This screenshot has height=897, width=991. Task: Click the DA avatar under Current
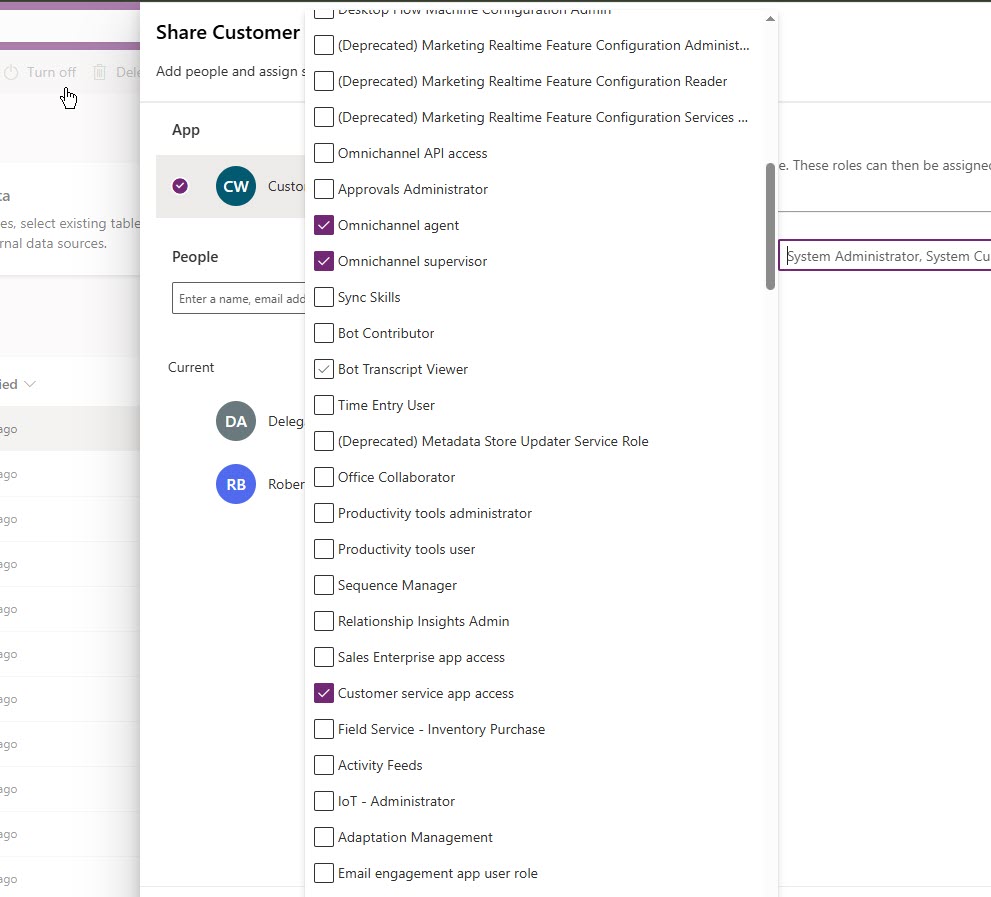pos(235,421)
